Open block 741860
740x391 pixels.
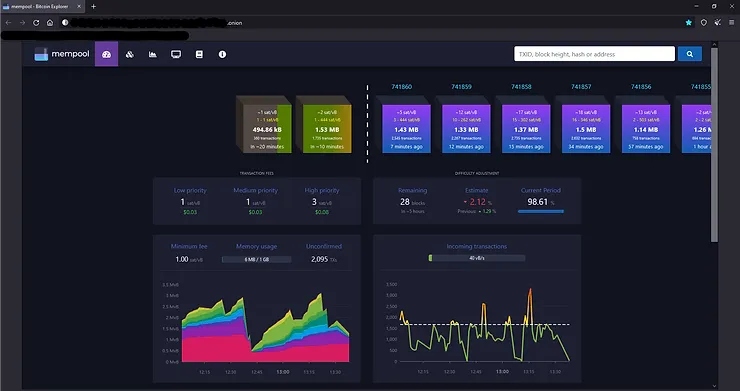coord(402,87)
